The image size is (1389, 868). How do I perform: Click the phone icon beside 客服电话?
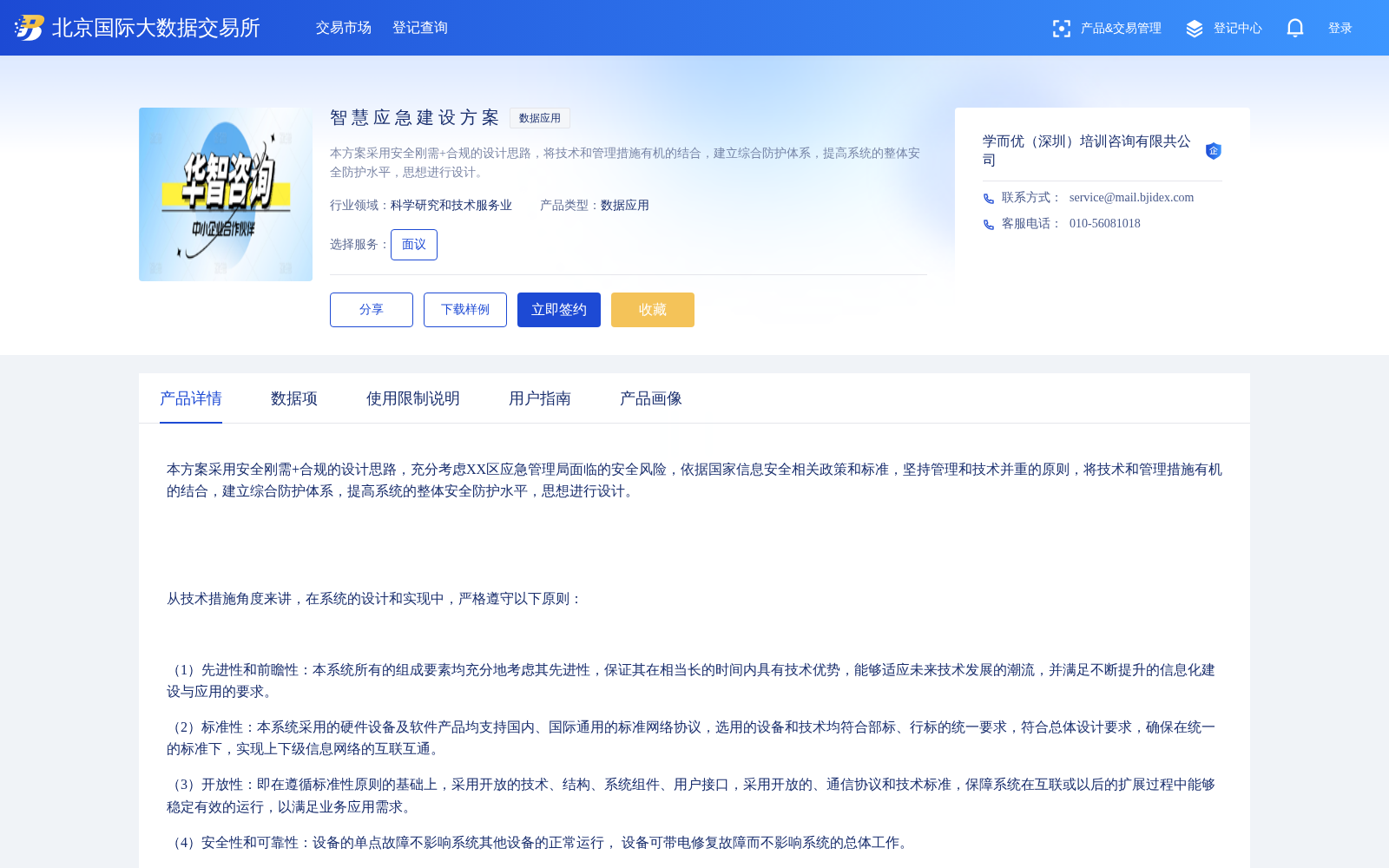coord(988,225)
